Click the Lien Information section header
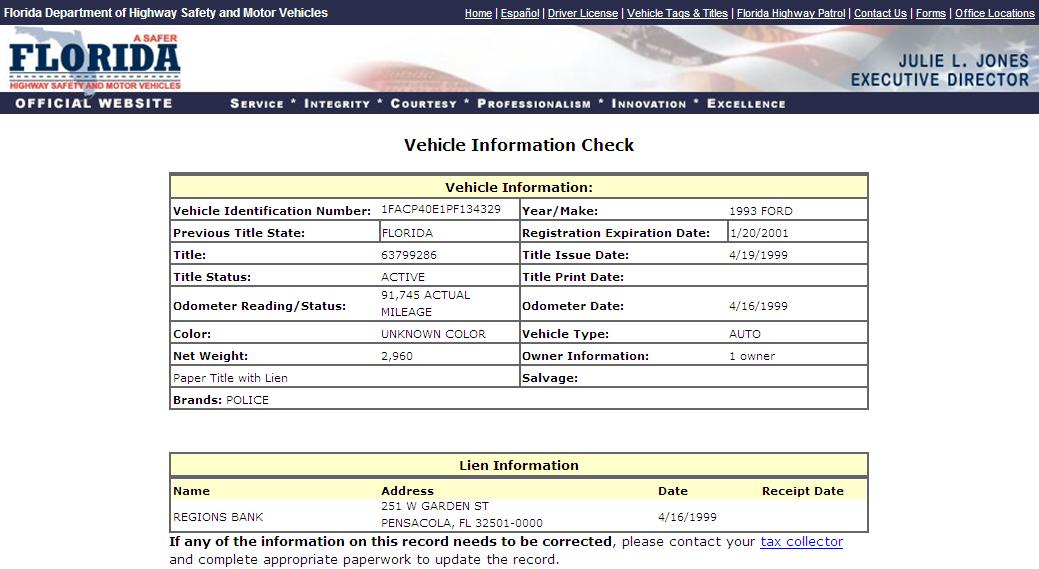The height and width of the screenshot is (569, 1039). pos(518,465)
